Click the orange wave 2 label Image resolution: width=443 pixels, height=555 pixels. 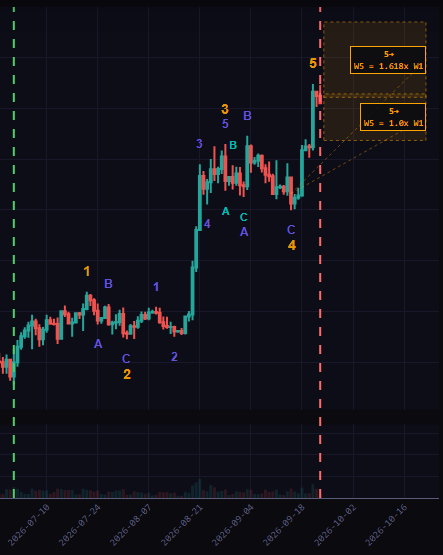coord(127,374)
